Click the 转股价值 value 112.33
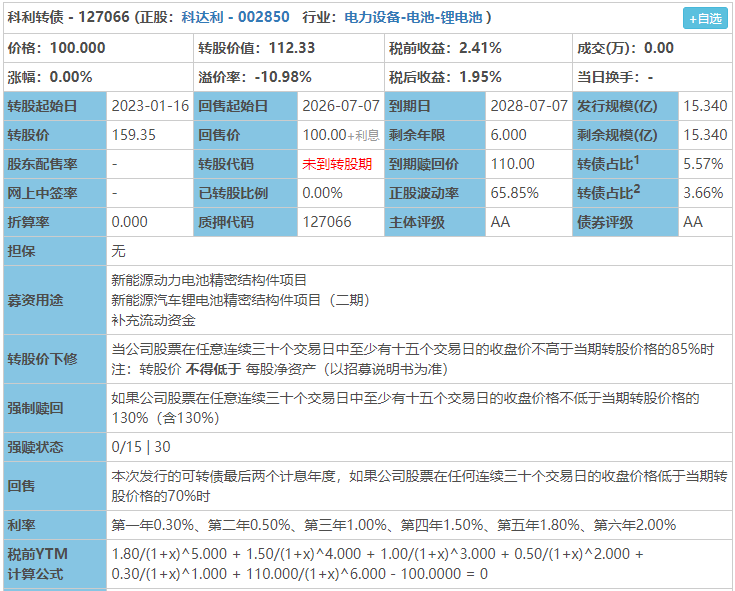 (292, 48)
